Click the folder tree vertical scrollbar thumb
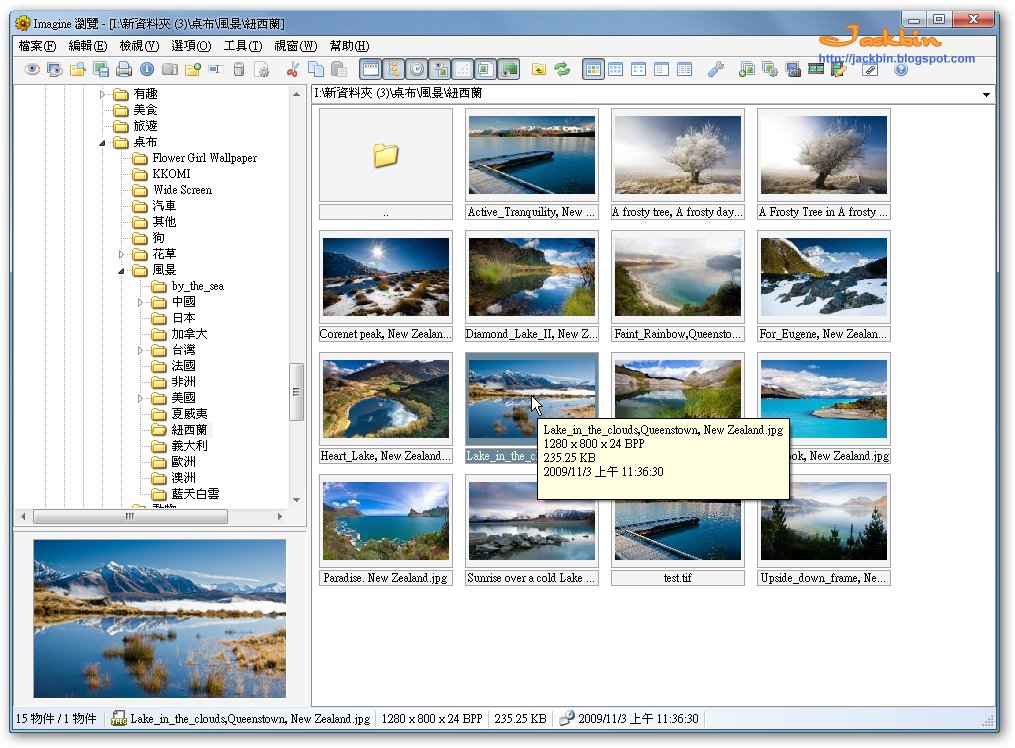This screenshot has height=748, width=1015. 296,392
